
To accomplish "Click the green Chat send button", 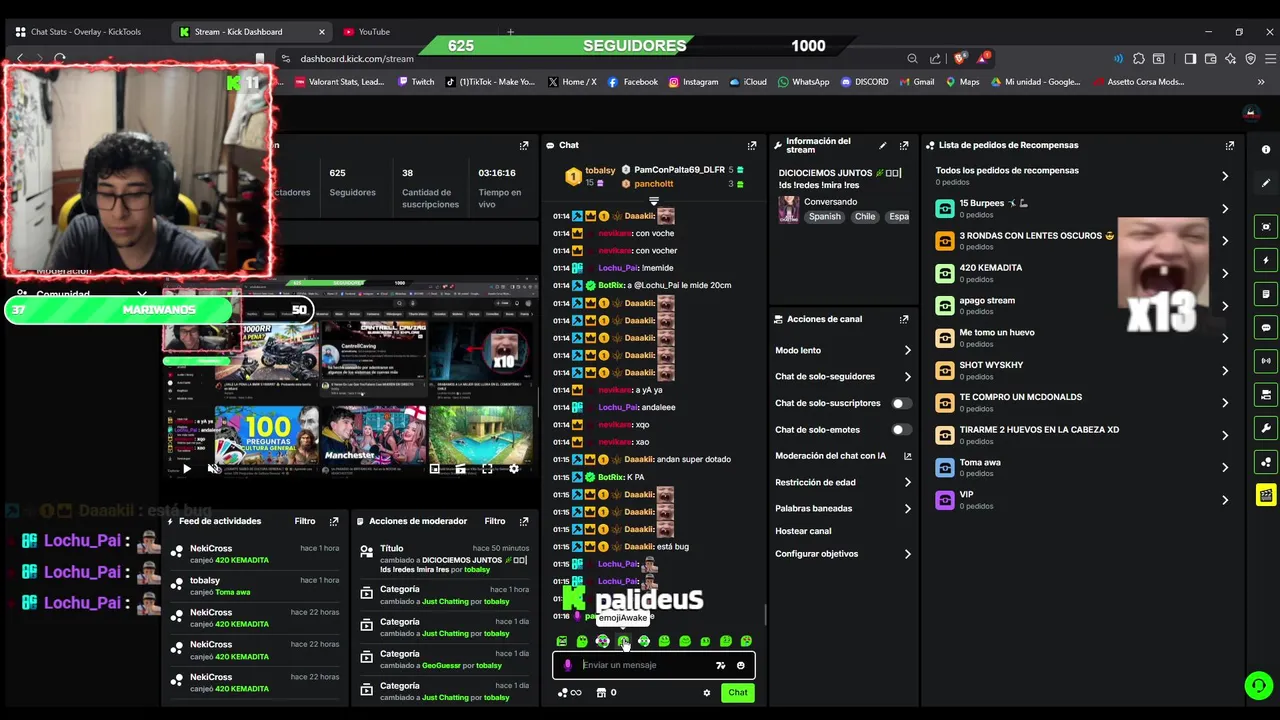I will click(737, 693).
